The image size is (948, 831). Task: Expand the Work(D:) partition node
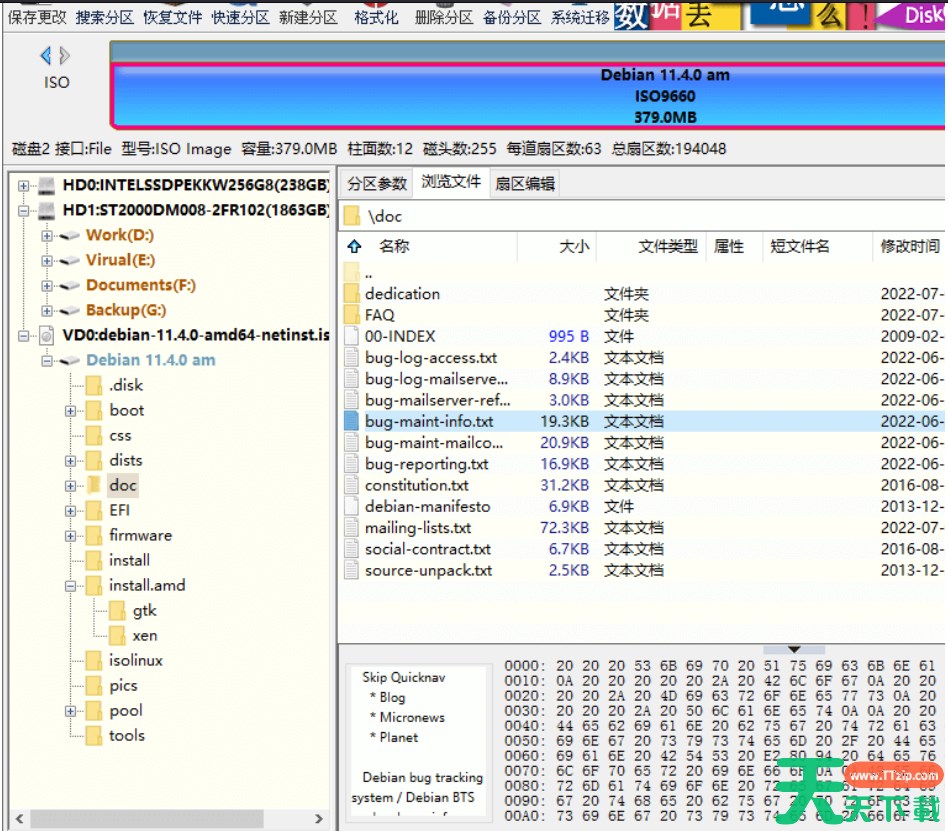point(47,235)
